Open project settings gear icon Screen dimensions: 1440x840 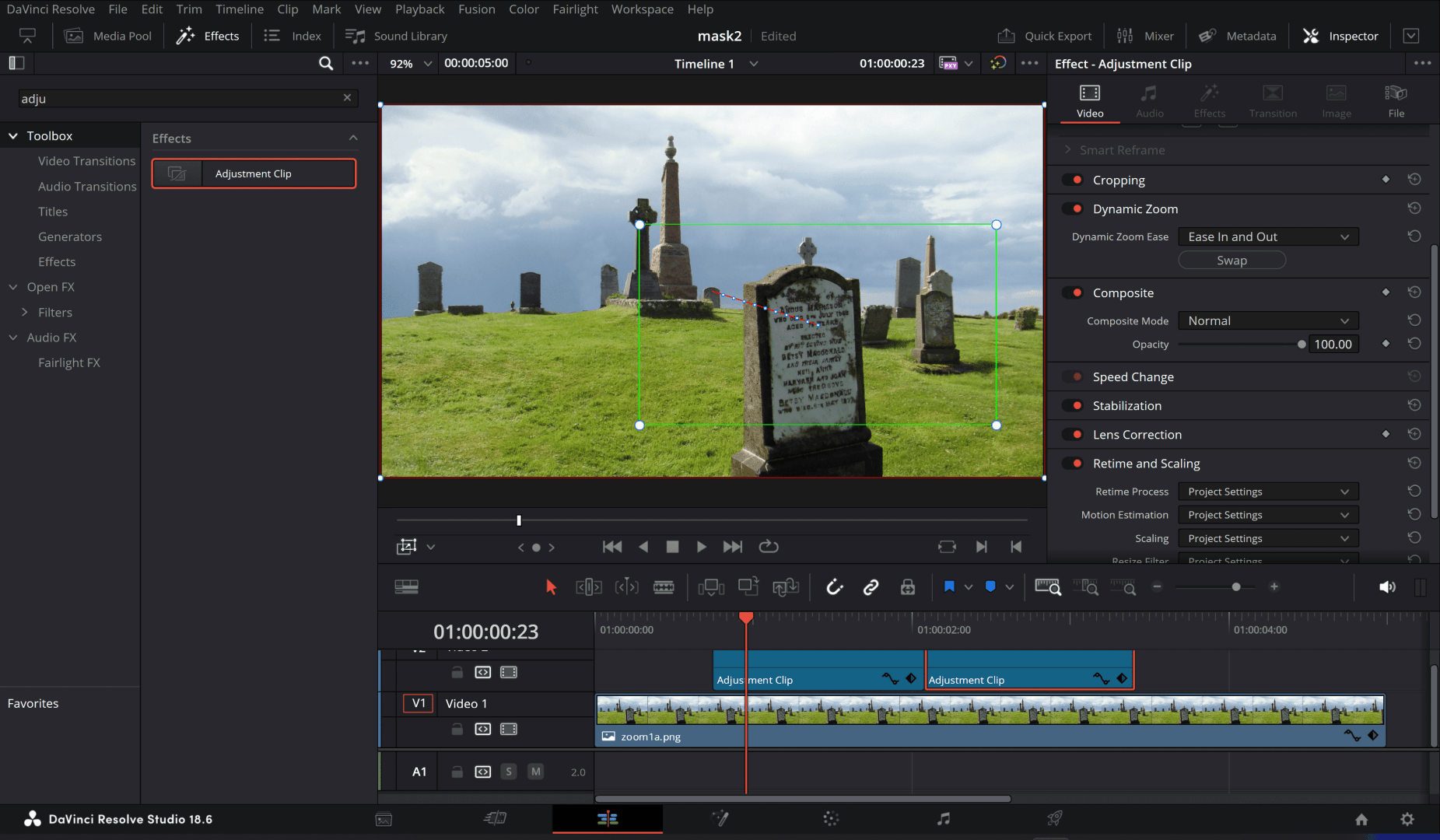1407,819
